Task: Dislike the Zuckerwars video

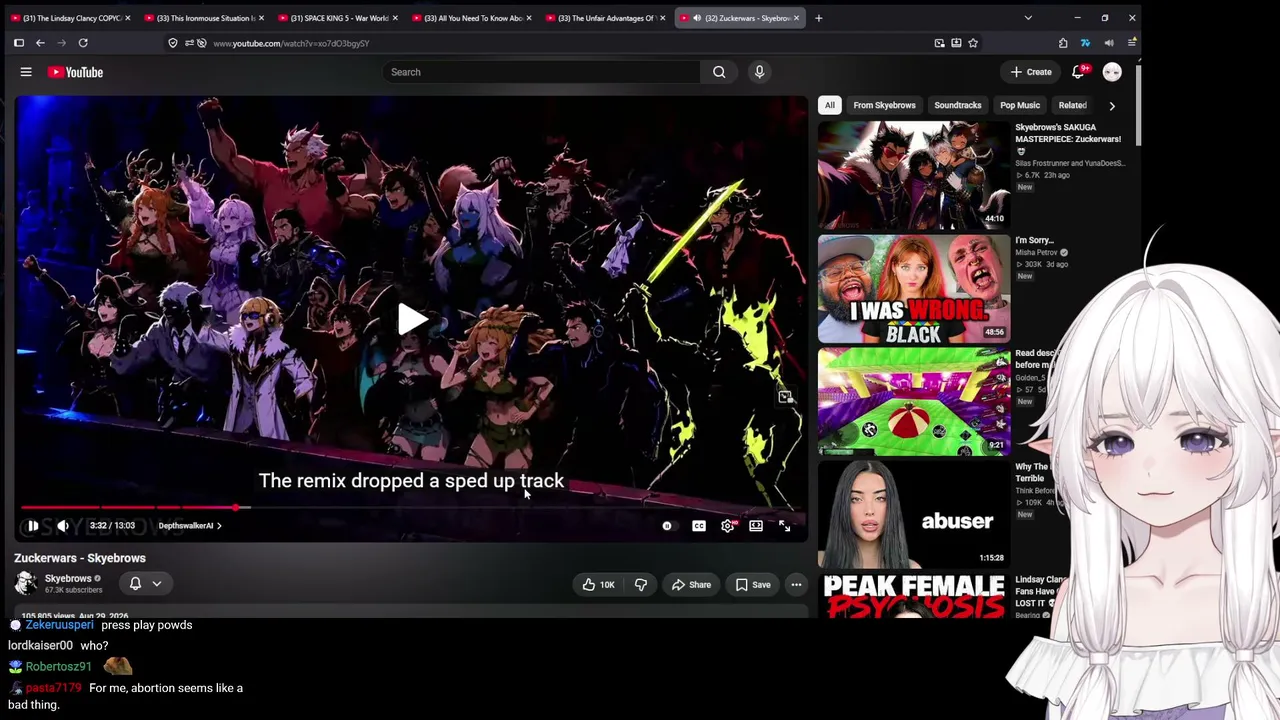Action: [641, 585]
